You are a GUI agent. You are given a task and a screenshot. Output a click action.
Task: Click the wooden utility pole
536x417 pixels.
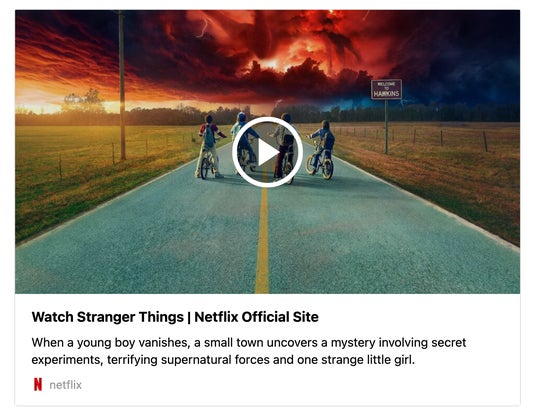point(122,85)
